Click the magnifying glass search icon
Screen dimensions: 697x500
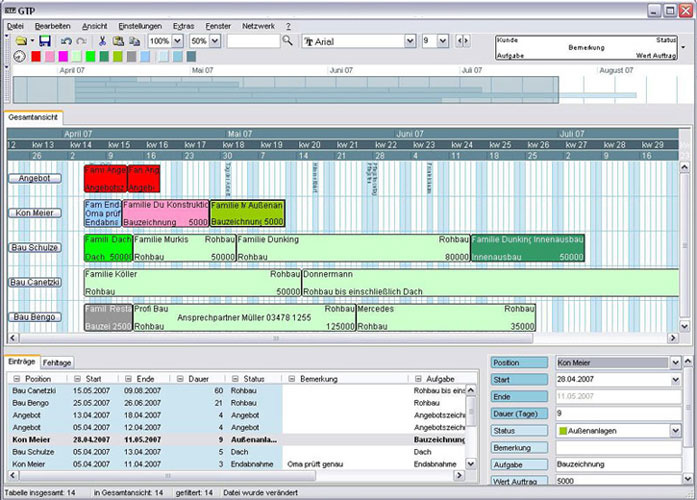pyautogui.click(x=287, y=41)
